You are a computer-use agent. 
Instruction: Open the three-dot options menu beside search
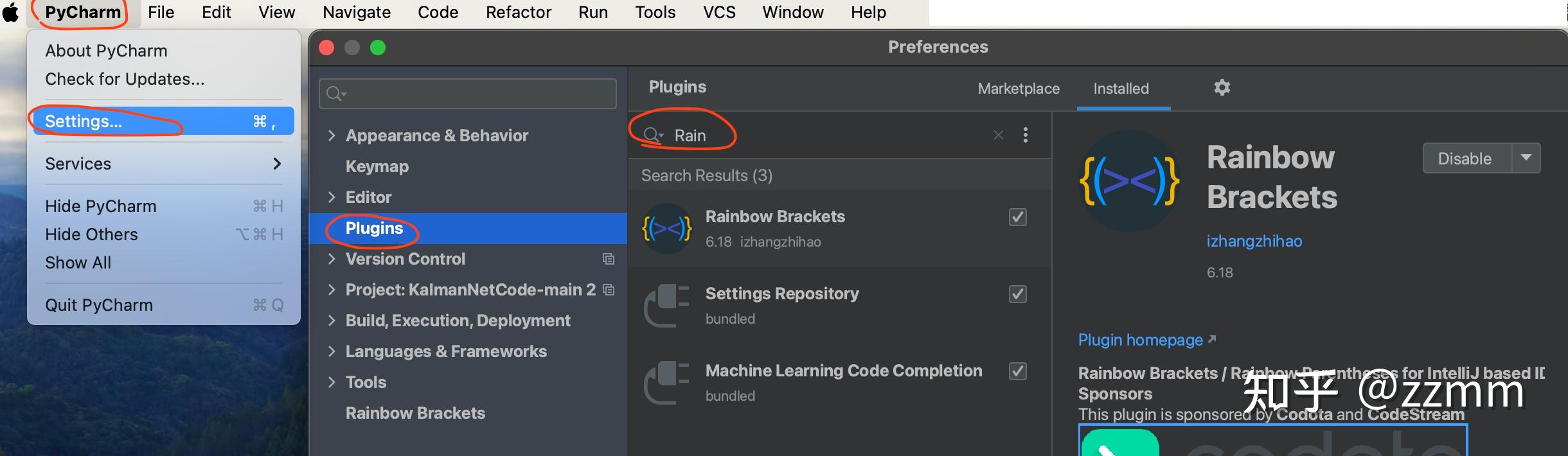pyautogui.click(x=1024, y=135)
